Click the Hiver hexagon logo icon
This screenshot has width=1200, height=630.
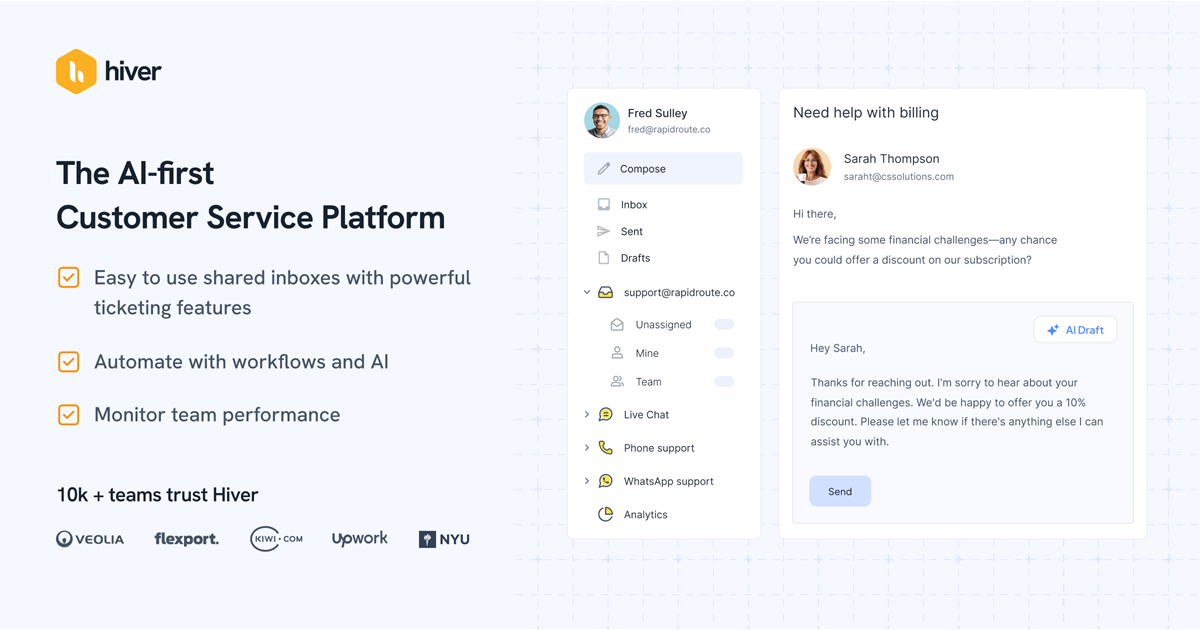pos(76,71)
